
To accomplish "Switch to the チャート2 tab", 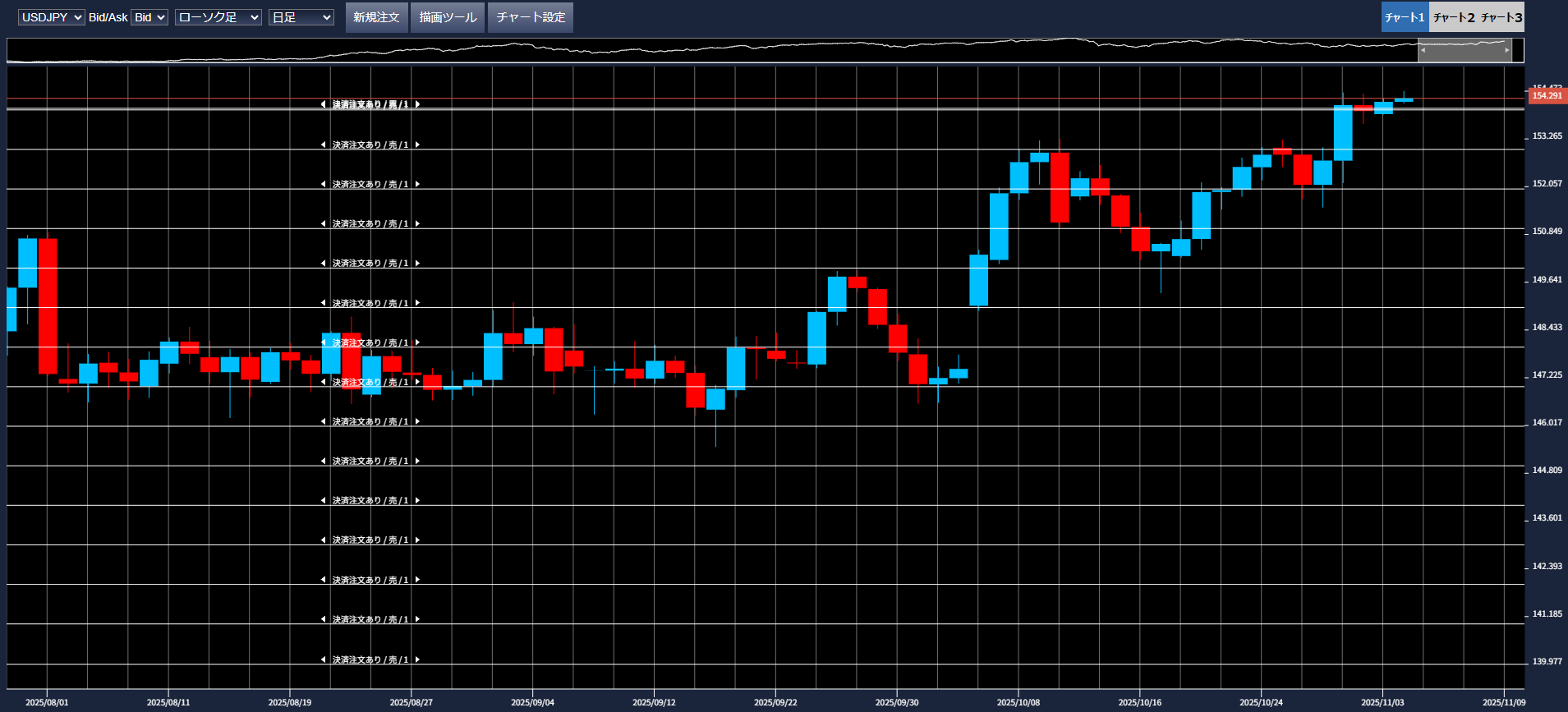I will [x=1453, y=17].
